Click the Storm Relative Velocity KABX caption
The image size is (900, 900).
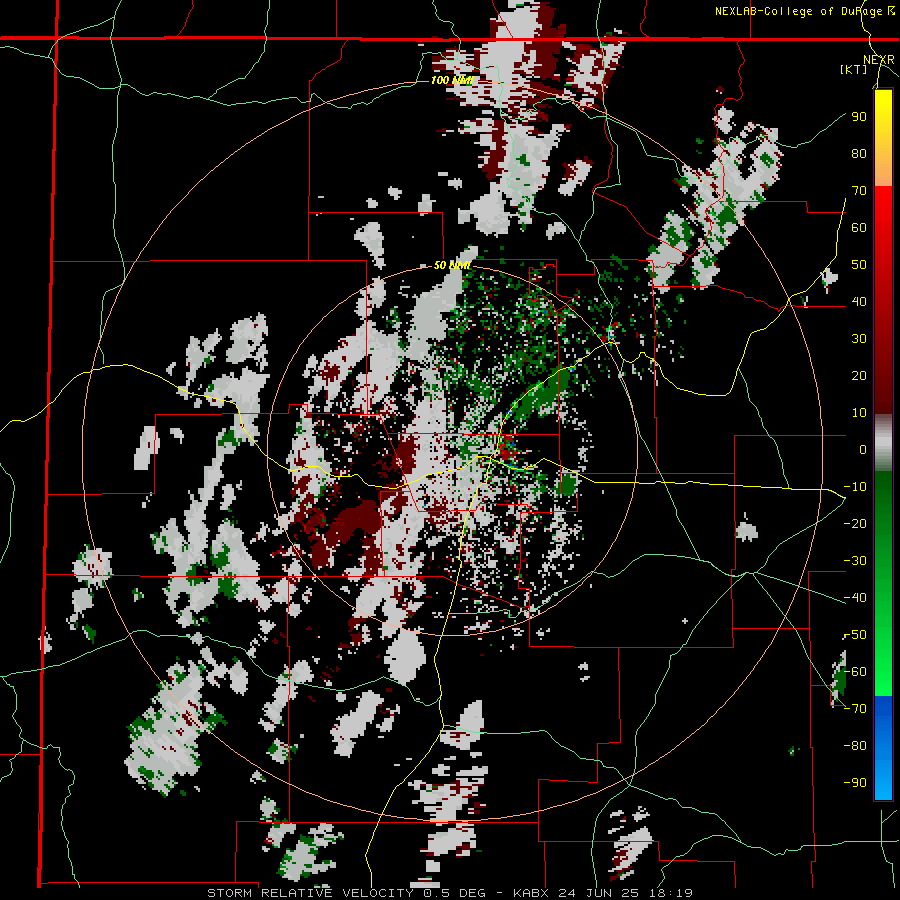click(x=450, y=893)
